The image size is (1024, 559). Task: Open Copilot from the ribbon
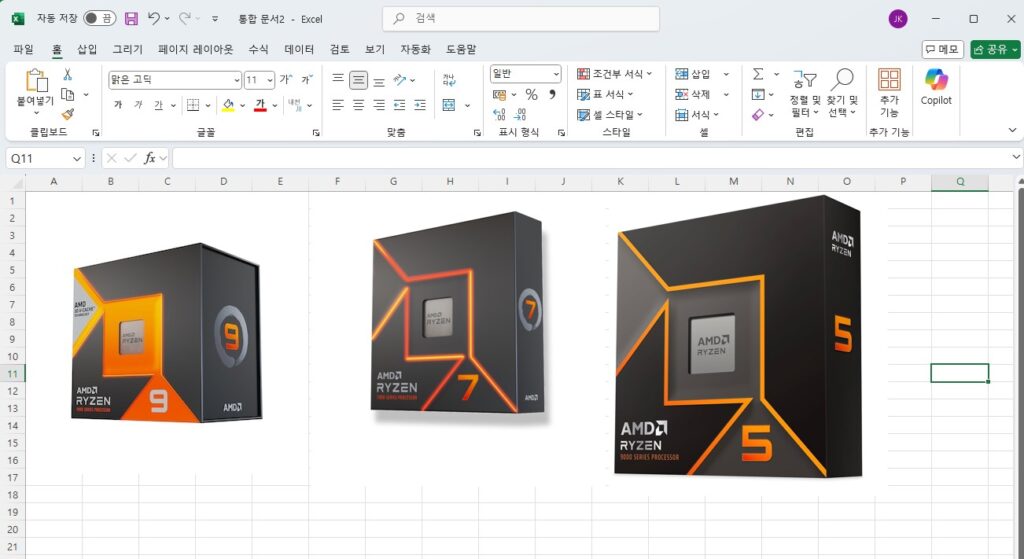tap(936, 87)
